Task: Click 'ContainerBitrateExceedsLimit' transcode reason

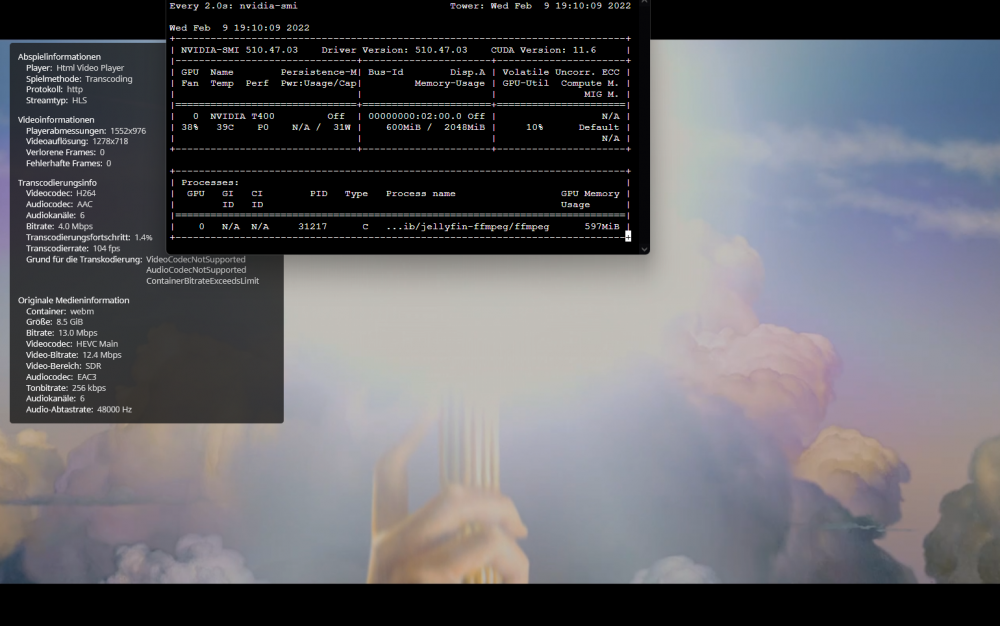Action: point(203,280)
